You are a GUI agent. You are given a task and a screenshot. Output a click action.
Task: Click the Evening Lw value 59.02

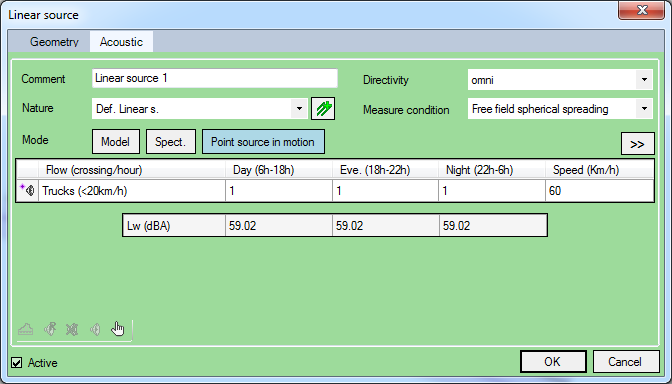385,225
